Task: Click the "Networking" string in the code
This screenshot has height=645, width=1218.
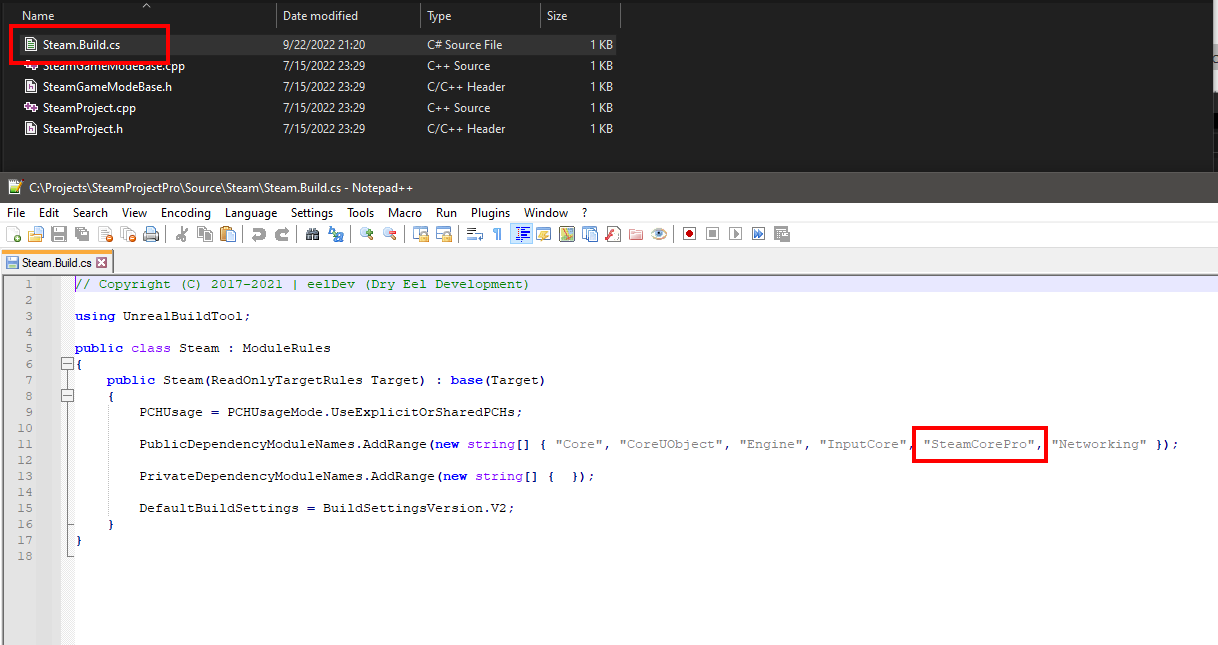Action: [1099, 444]
